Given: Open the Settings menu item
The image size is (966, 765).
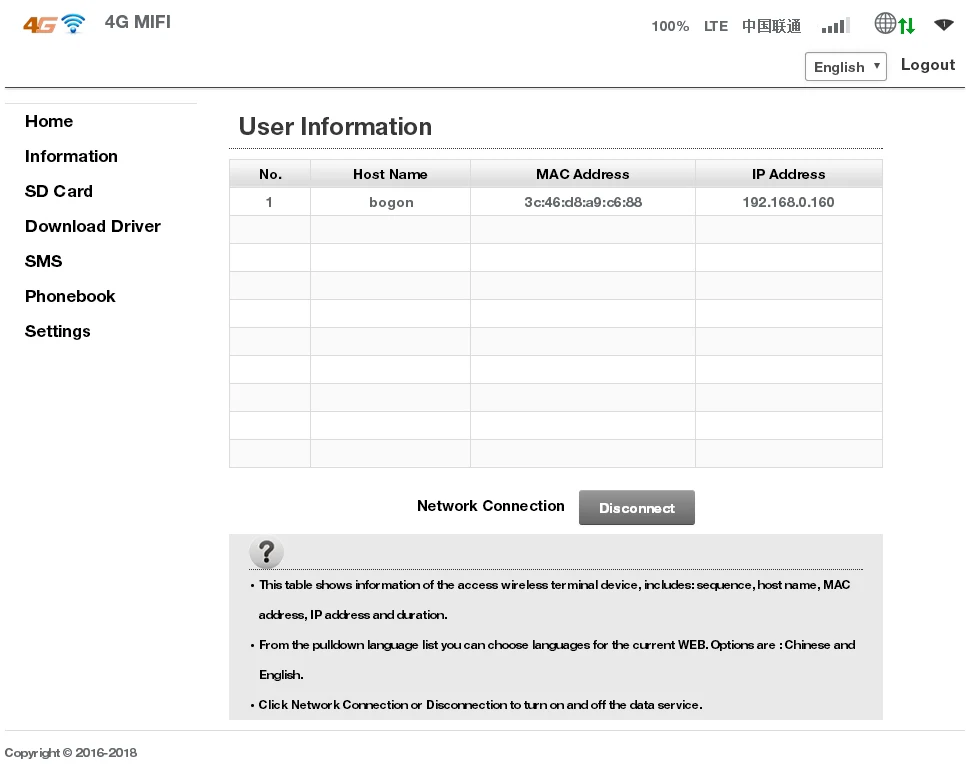Looking at the screenshot, I should point(57,332).
